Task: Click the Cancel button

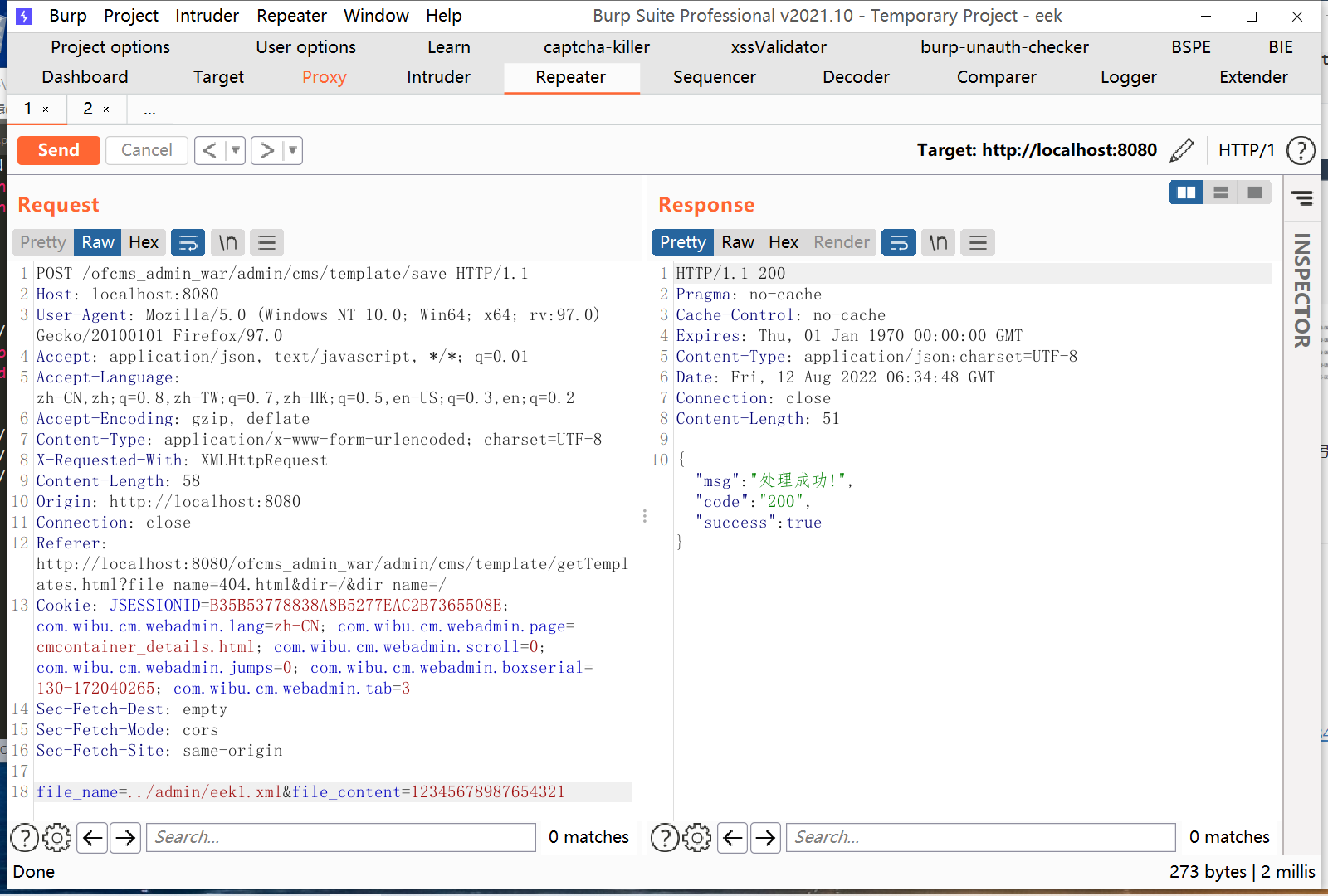Action: pyautogui.click(x=147, y=150)
